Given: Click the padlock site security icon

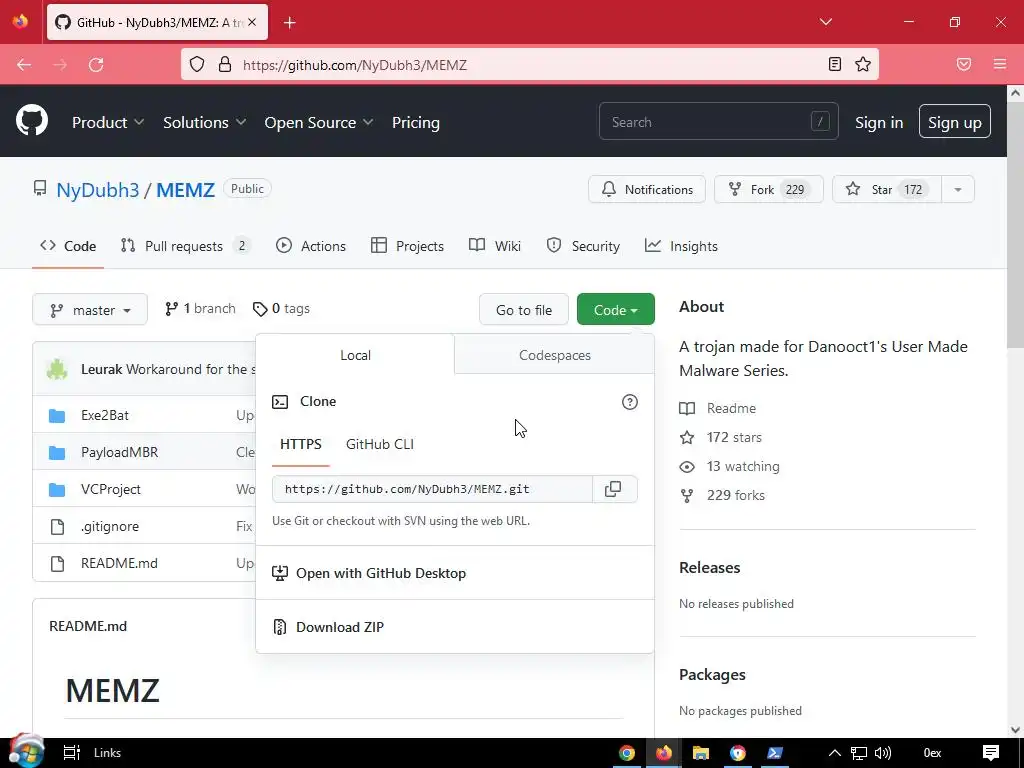Looking at the screenshot, I should pos(225,64).
